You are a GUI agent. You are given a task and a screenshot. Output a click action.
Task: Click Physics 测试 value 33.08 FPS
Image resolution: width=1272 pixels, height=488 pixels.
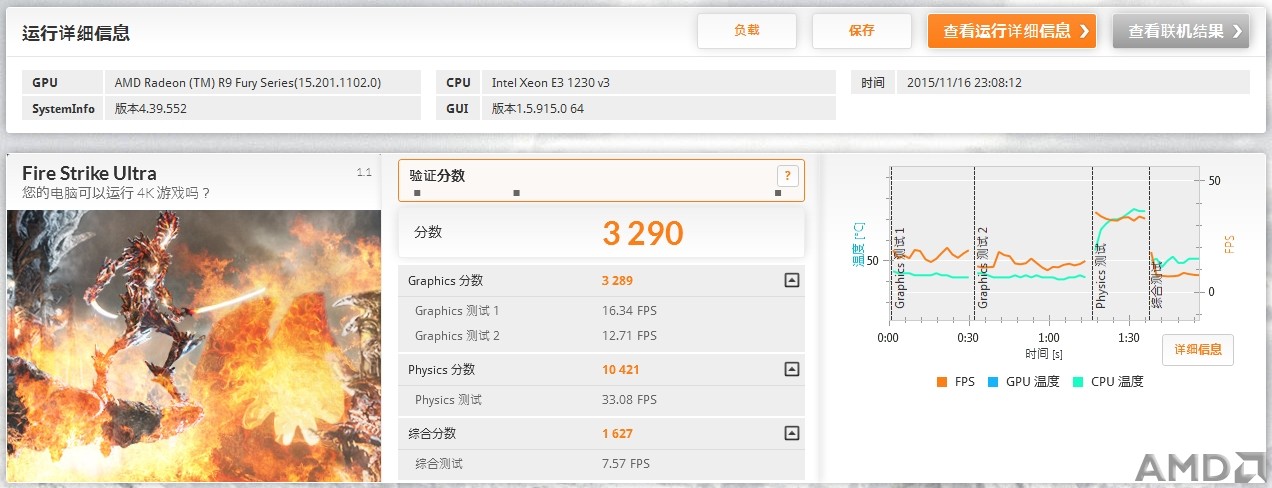629,400
